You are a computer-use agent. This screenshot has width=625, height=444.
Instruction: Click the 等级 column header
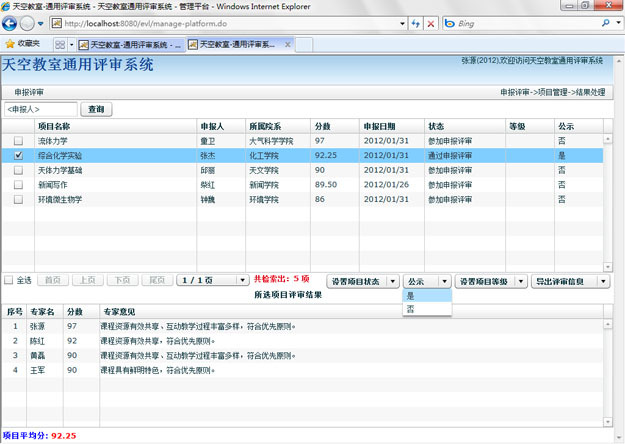pos(530,126)
